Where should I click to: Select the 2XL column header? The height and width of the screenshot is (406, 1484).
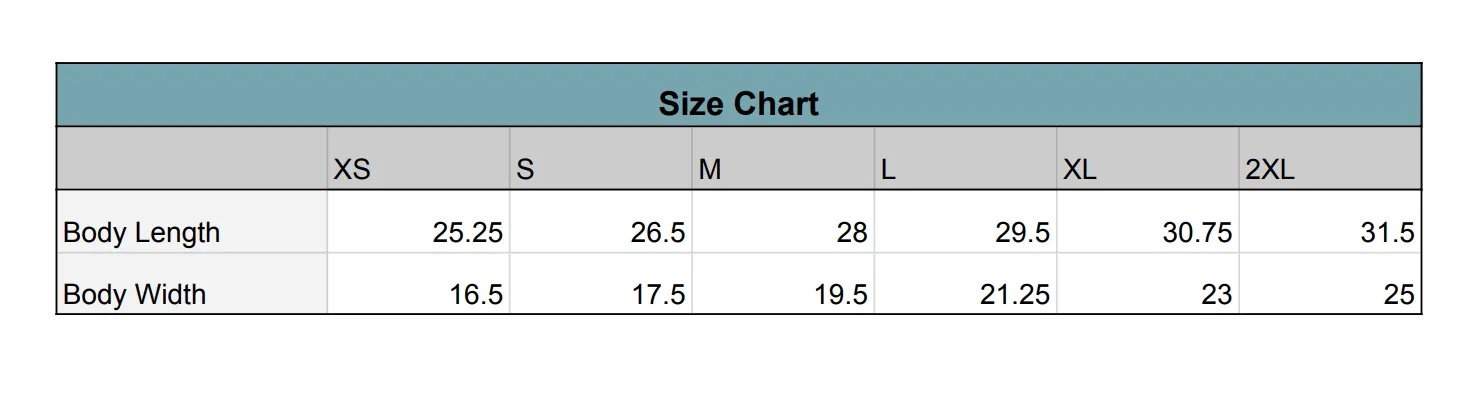[1330, 158]
